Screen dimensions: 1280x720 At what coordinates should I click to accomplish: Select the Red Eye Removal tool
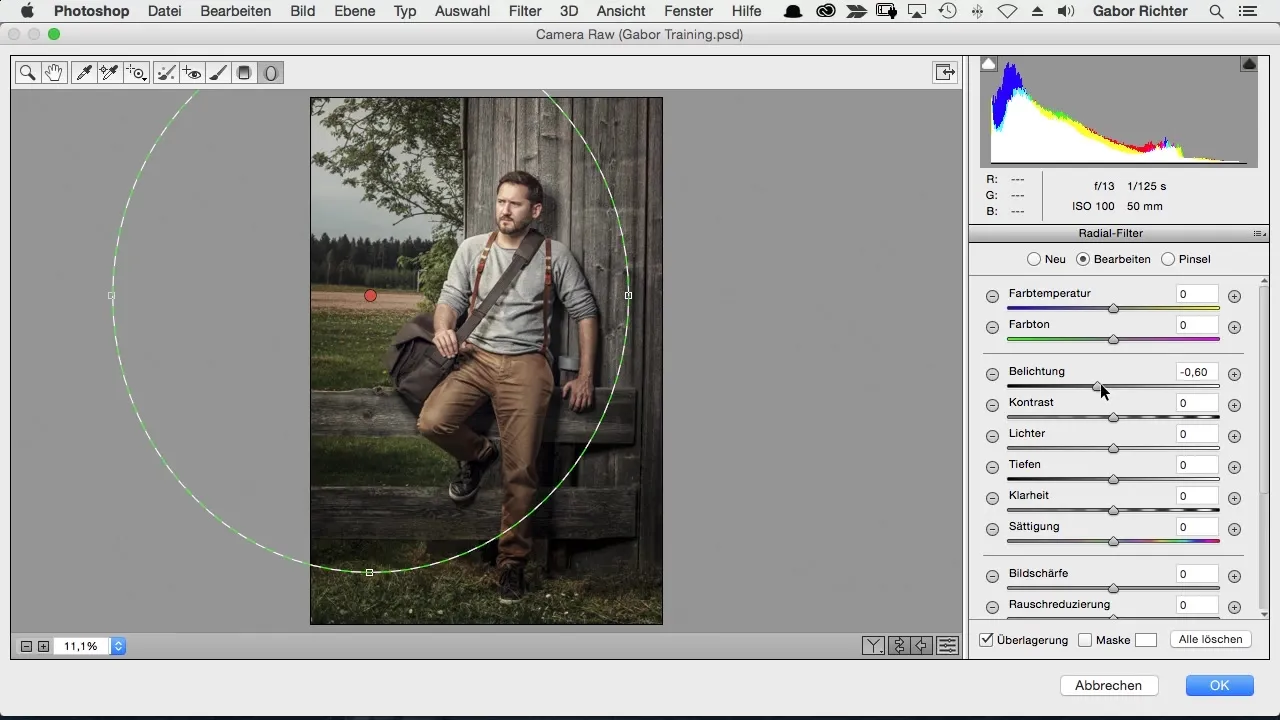pos(193,73)
